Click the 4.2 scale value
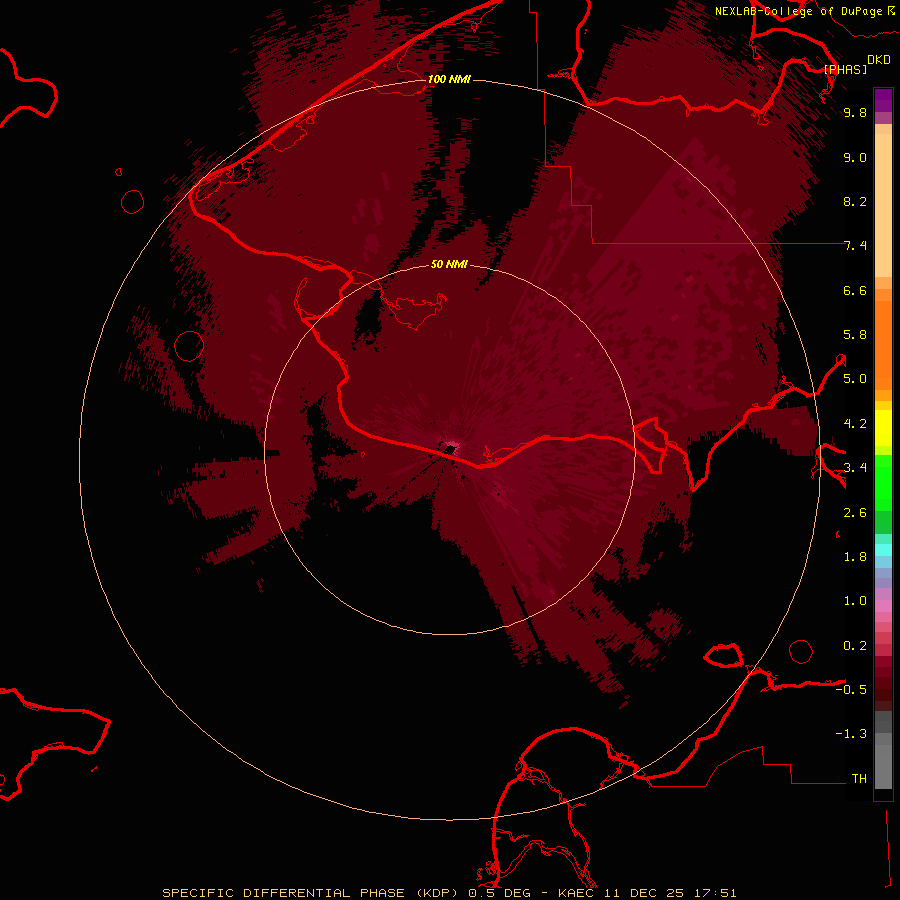This screenshot has width=900, height=900. click(x=855, y=424)
